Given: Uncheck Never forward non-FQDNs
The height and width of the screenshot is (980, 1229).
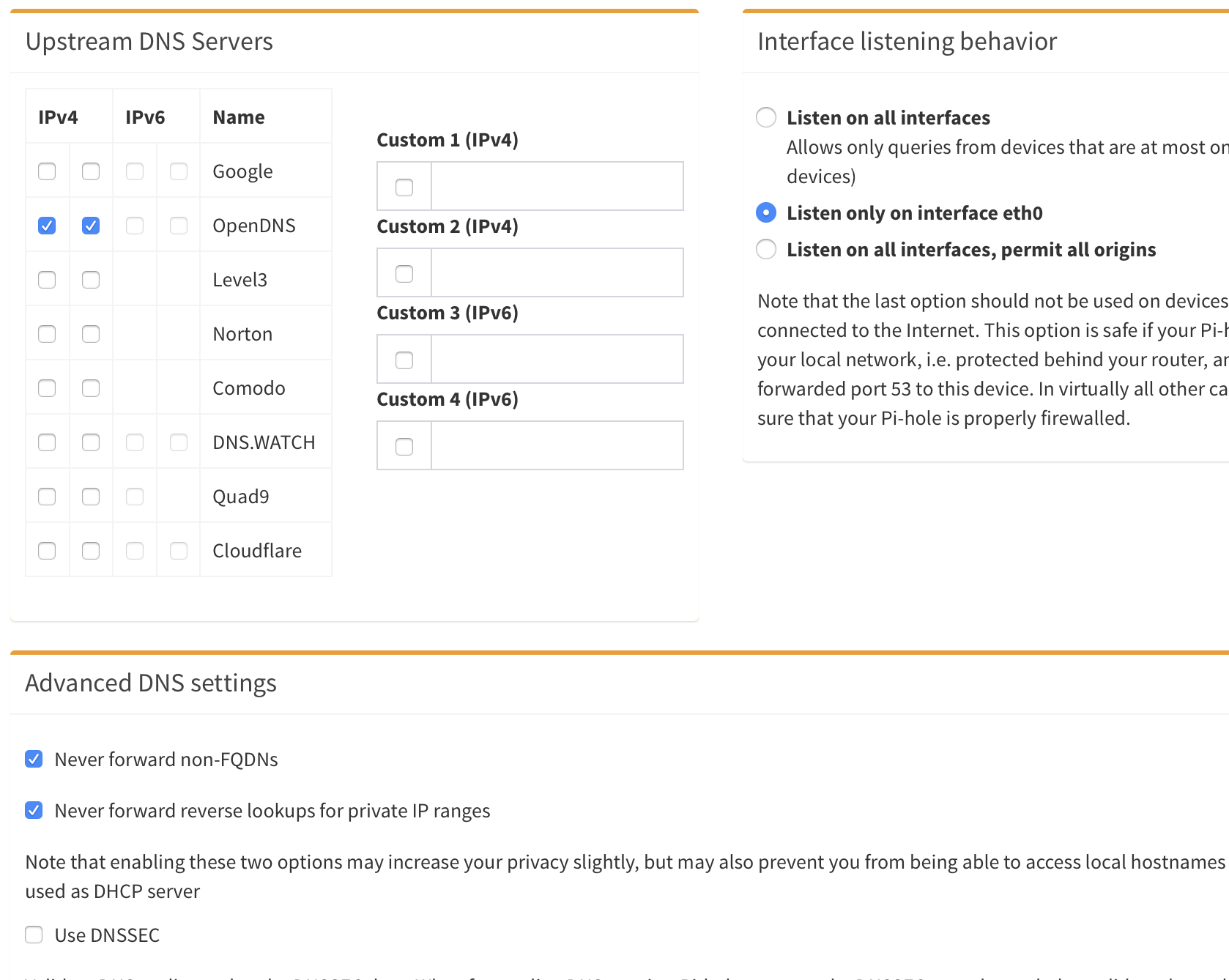Looking at the screenshot, I should pos(34,759).
